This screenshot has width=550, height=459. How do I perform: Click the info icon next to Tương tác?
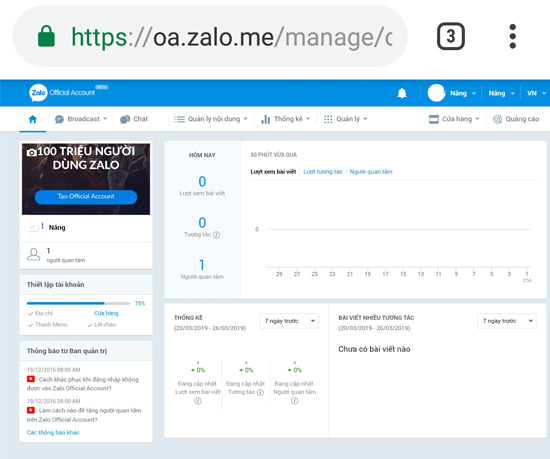[216, 235]
